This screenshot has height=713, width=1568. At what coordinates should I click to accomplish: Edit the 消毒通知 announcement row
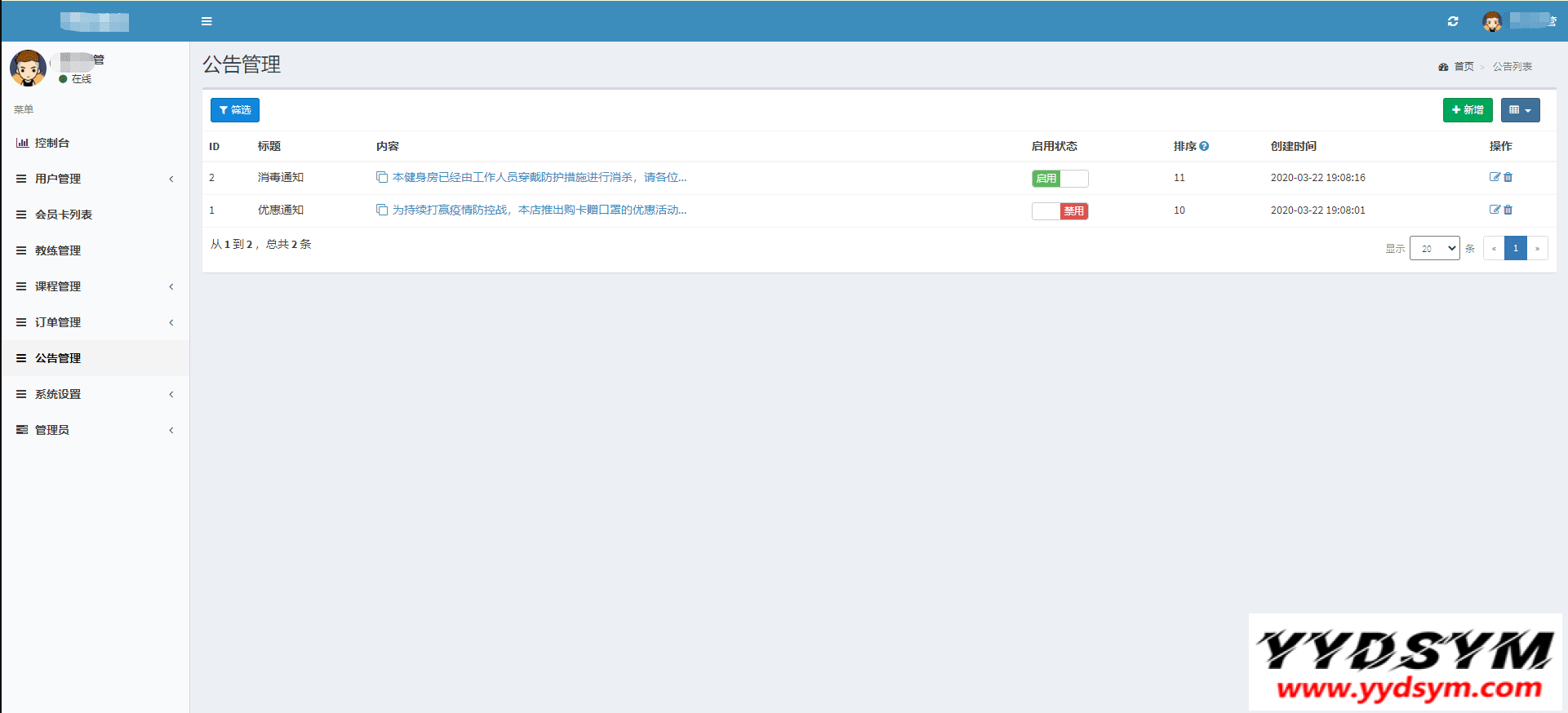[1495, 177]
